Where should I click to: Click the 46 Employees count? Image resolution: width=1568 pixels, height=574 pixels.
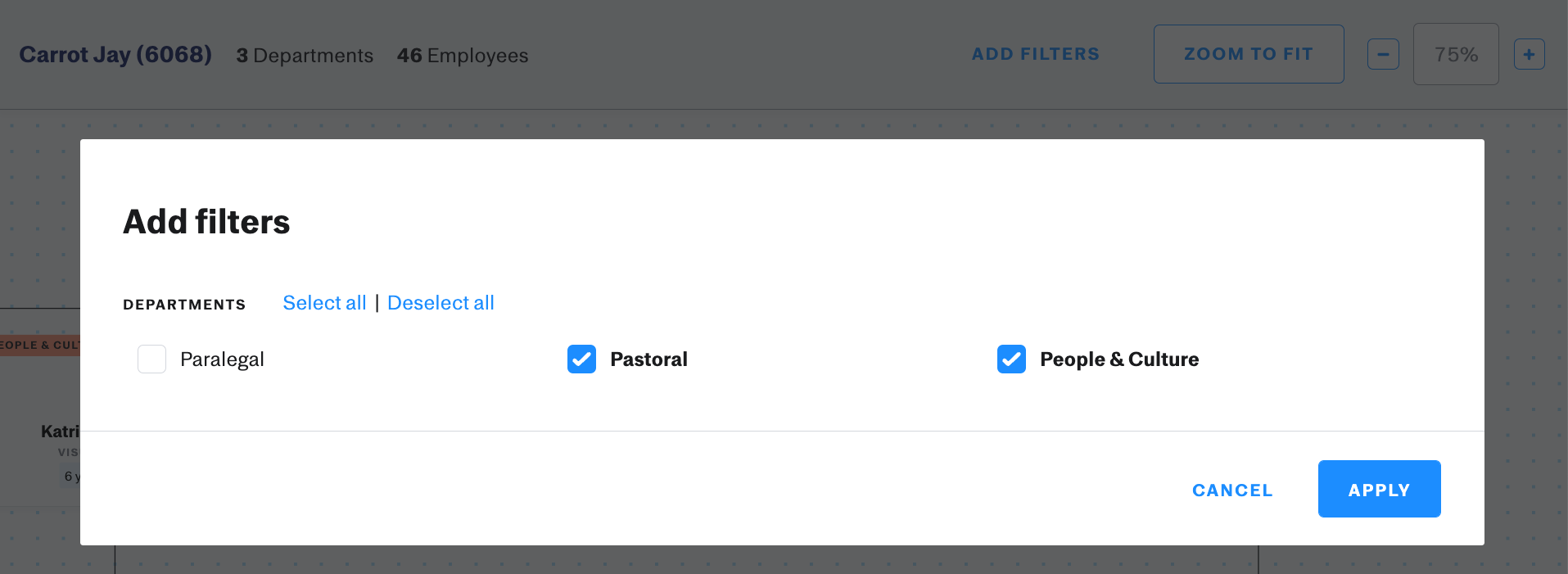[x=463, y=55]
